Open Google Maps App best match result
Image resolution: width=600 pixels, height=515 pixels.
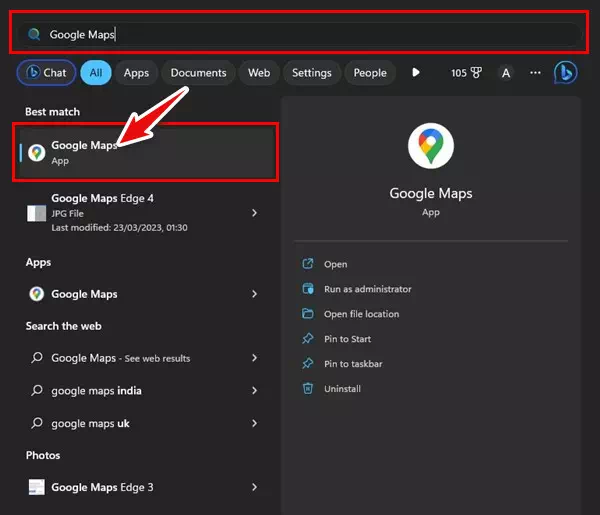[145, 152]
